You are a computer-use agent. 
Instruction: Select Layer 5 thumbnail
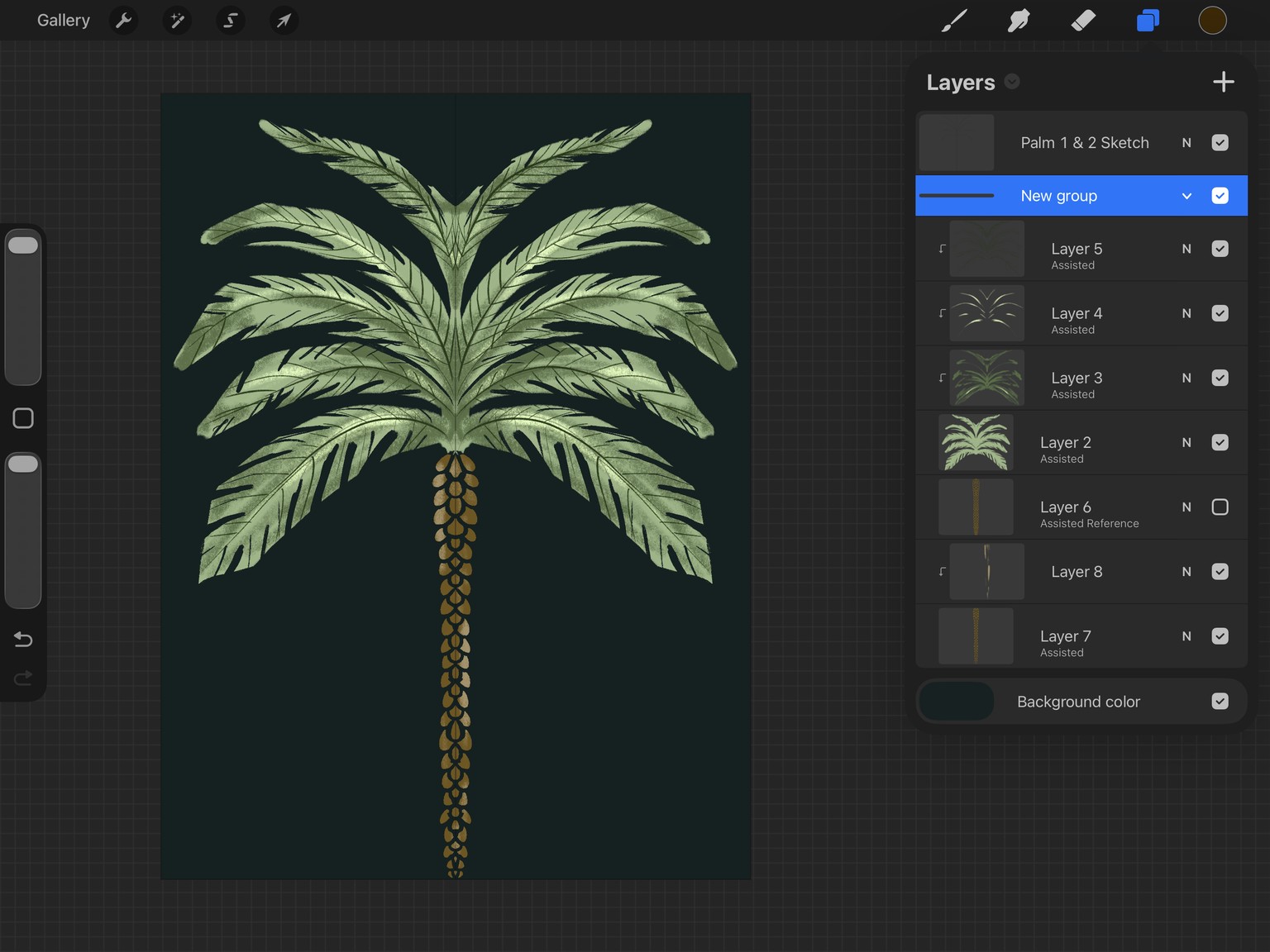tap(987, 249)
